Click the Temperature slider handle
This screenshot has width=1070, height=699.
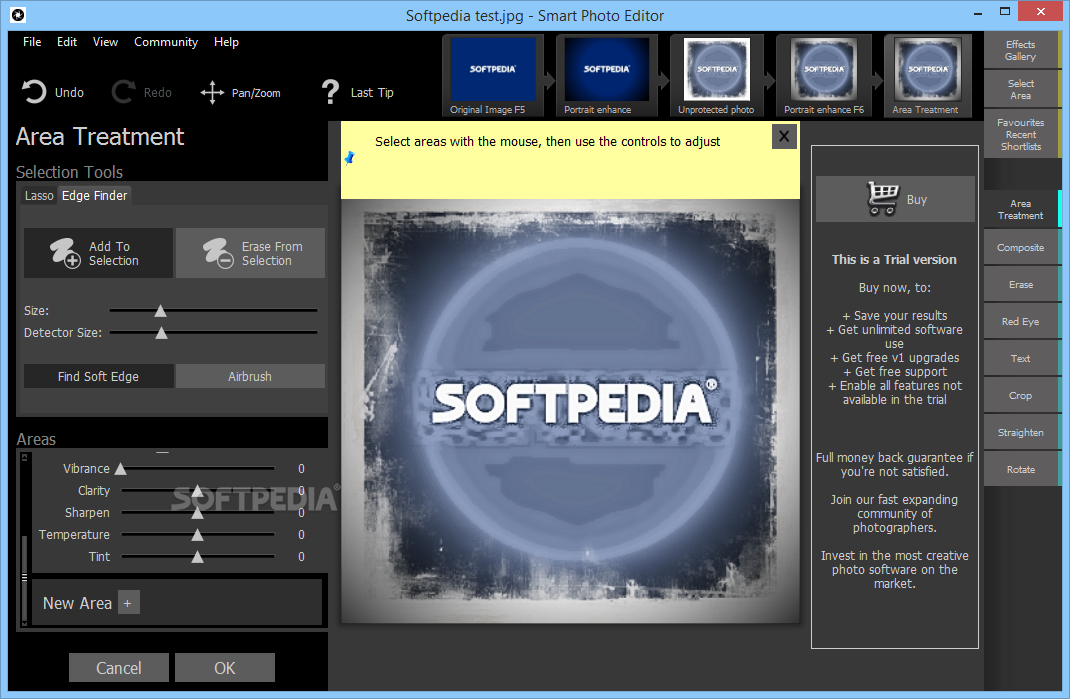tap(197, 534)
